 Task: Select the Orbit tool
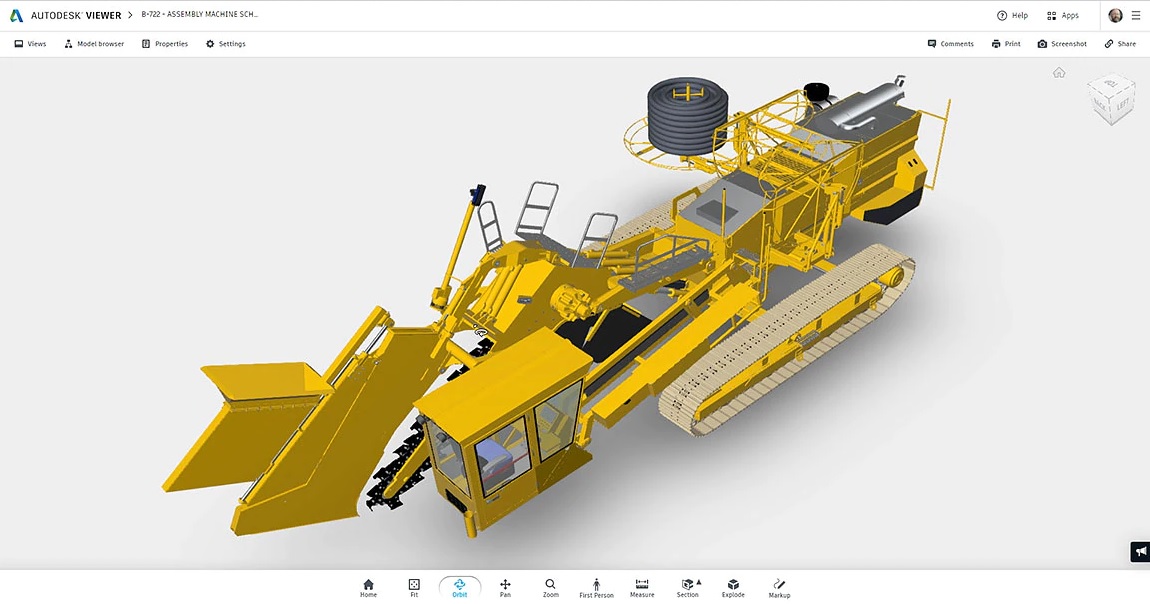pos(460,588)
